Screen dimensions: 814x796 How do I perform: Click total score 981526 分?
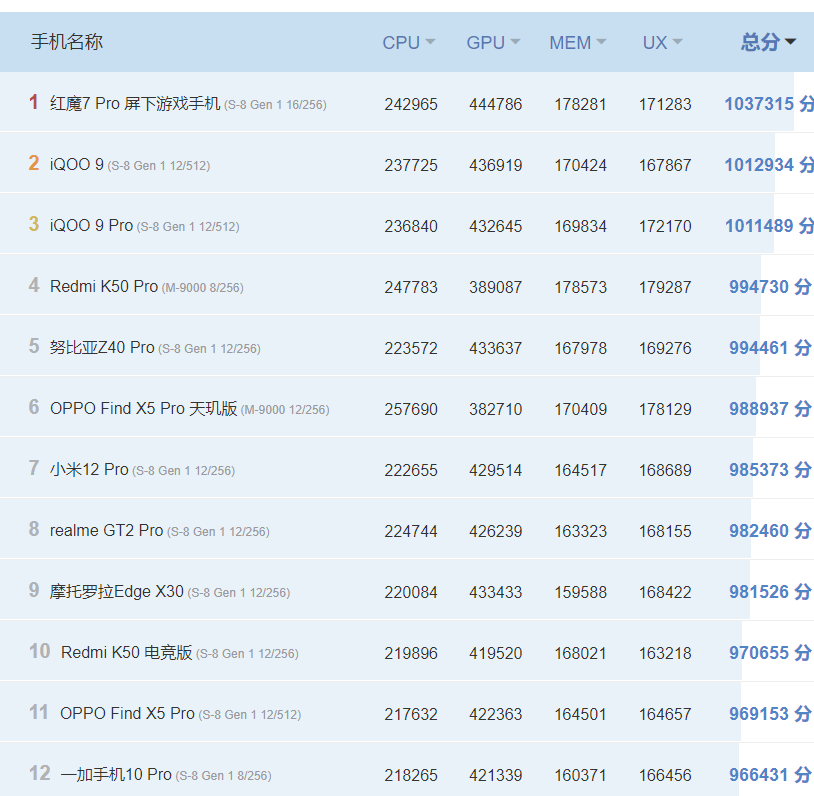[x=770, y=592]
